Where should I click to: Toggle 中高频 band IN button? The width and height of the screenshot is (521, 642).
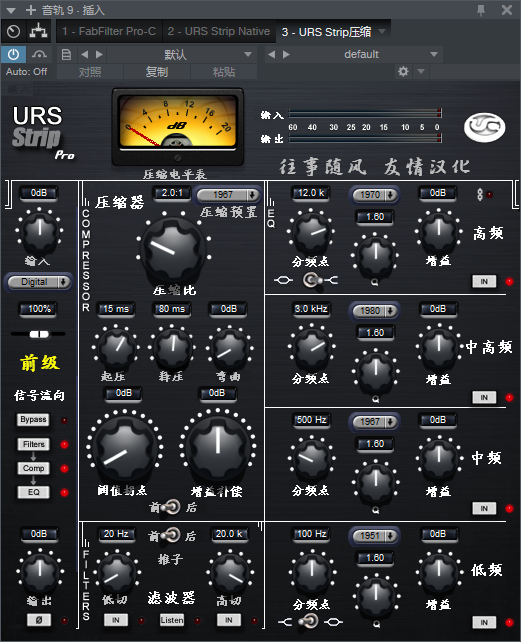(x=484, y=397)
